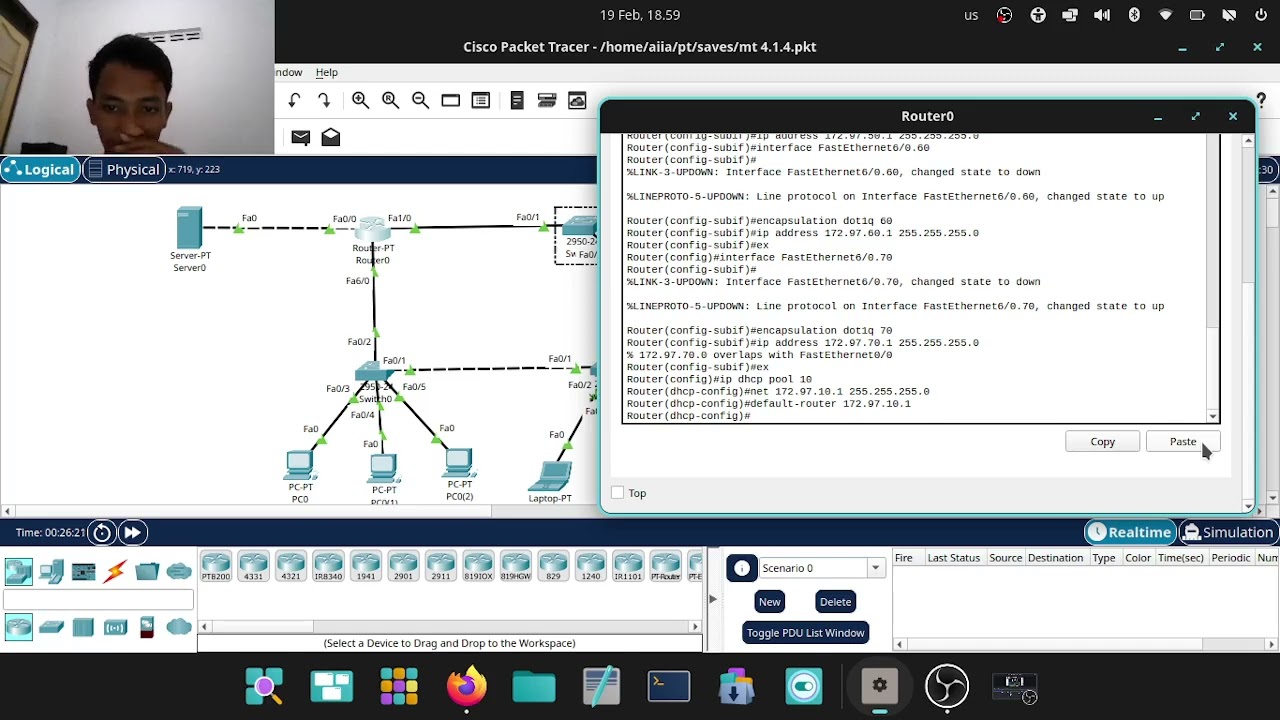Click the scenario info icon
This screenshot has height=720, width=1280.
tap(742, 568)
